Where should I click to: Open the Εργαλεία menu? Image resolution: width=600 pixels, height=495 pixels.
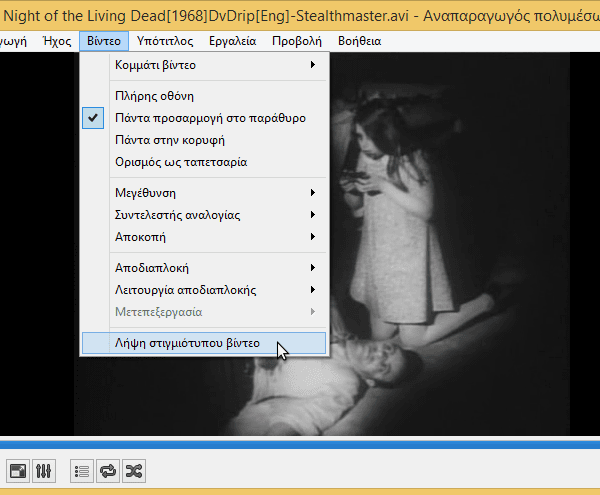point(232,41)
